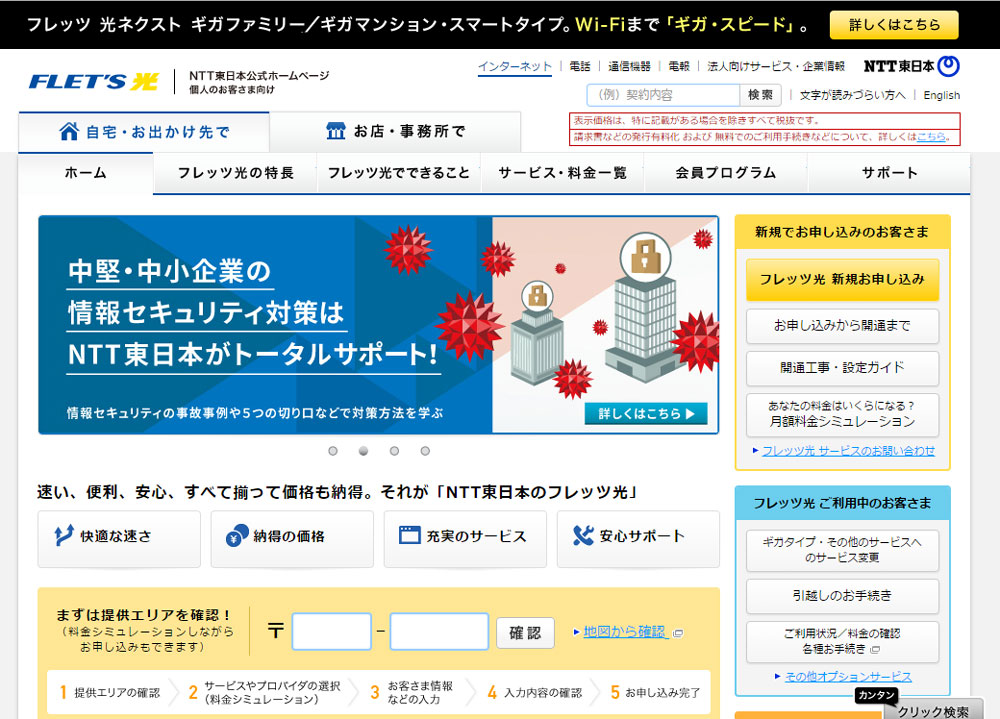Click the NTT東日本 logo
Viewport: 1000px width, 719px height.
(x=911, y=66)
